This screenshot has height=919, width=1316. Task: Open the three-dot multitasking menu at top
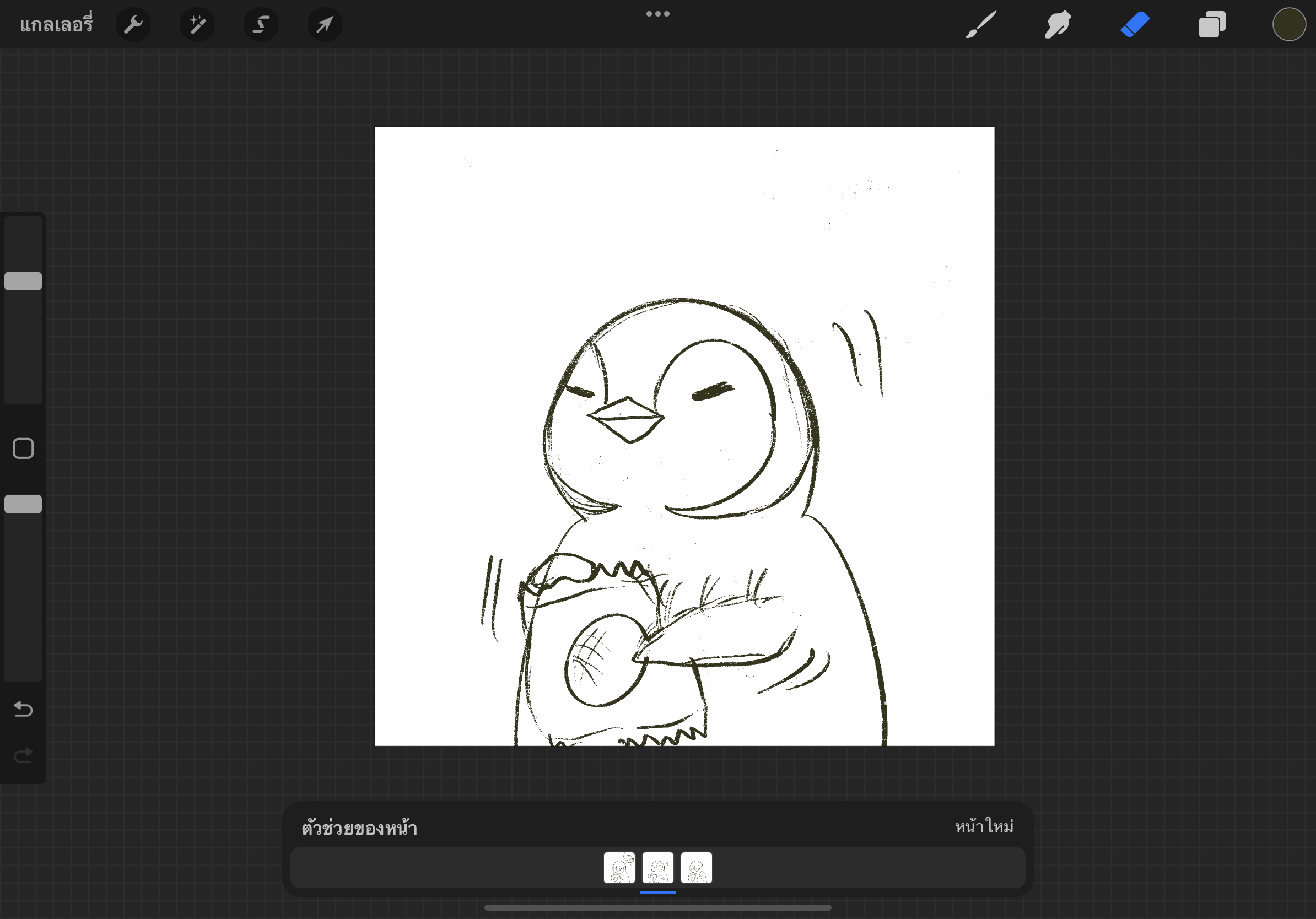657,14
